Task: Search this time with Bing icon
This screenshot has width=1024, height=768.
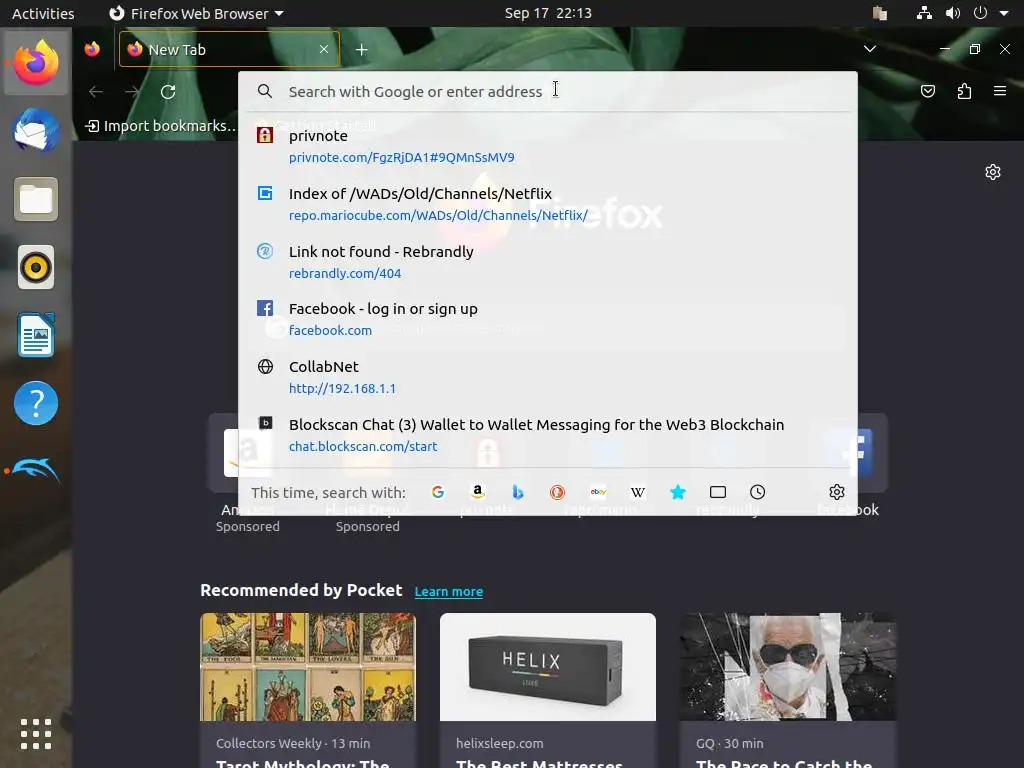Action: (518, 492)
